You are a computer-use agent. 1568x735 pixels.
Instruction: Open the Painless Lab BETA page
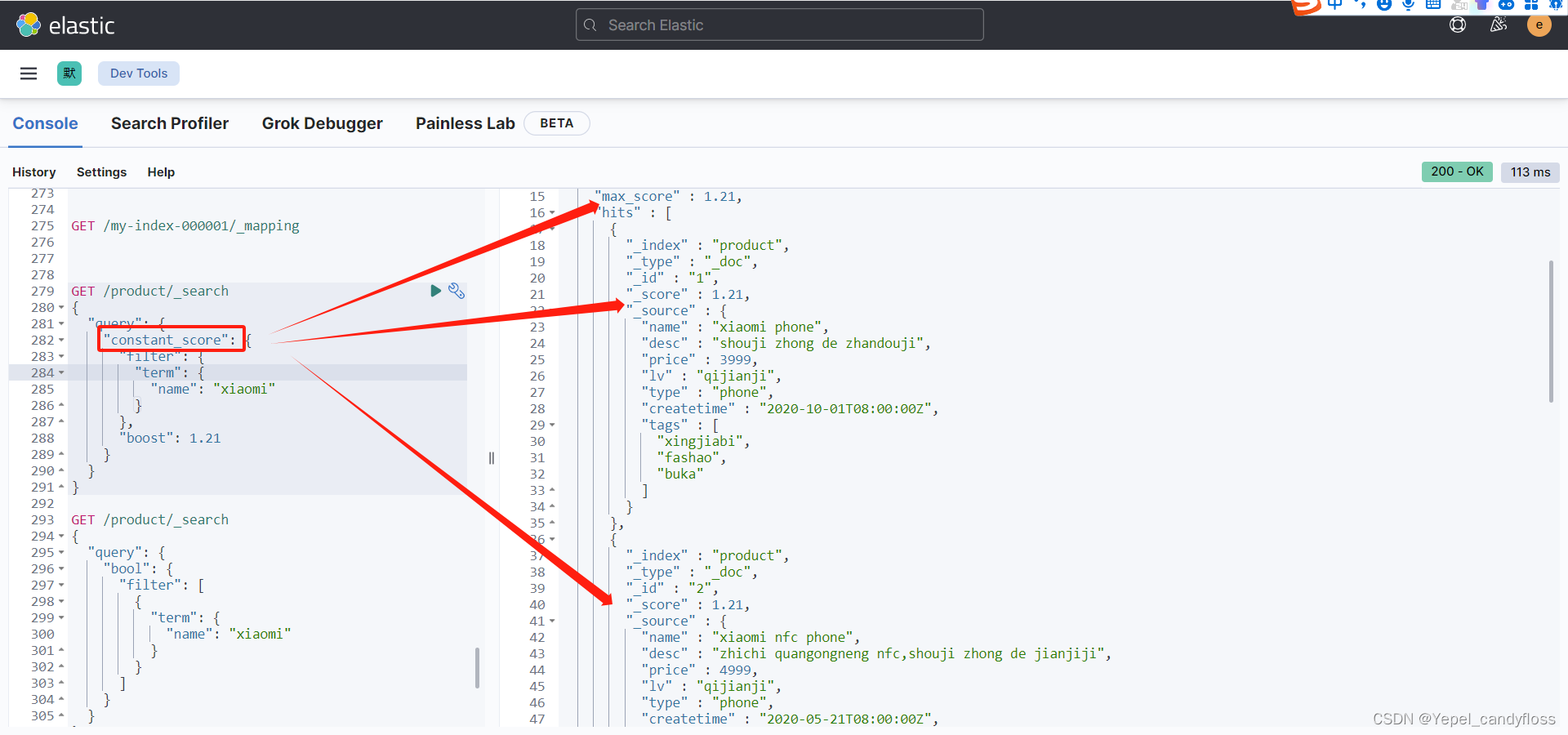click(465, 123)
